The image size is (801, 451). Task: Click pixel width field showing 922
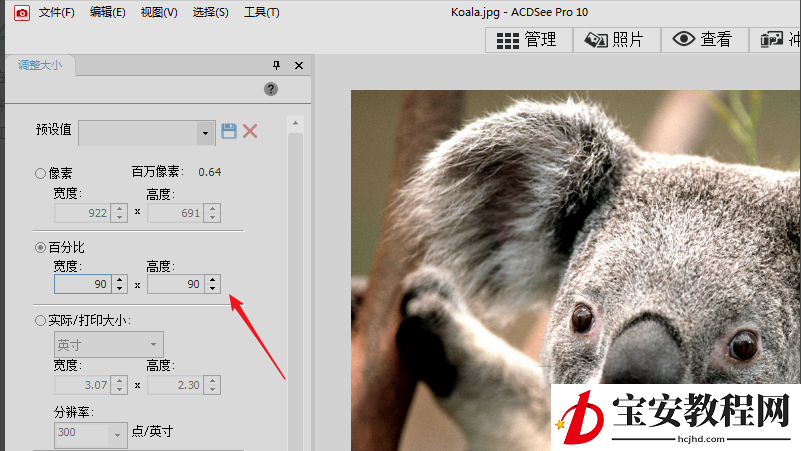click(82, 213)
